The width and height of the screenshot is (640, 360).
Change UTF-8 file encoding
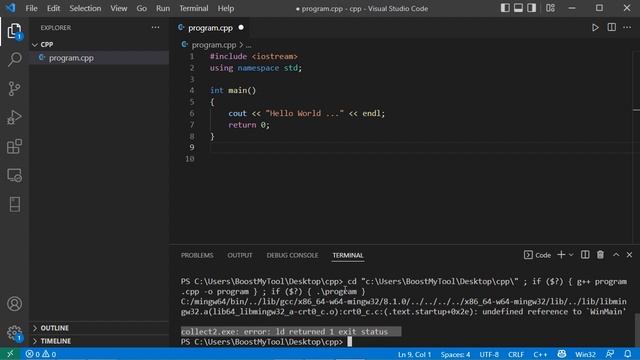[x=489, y=354]
